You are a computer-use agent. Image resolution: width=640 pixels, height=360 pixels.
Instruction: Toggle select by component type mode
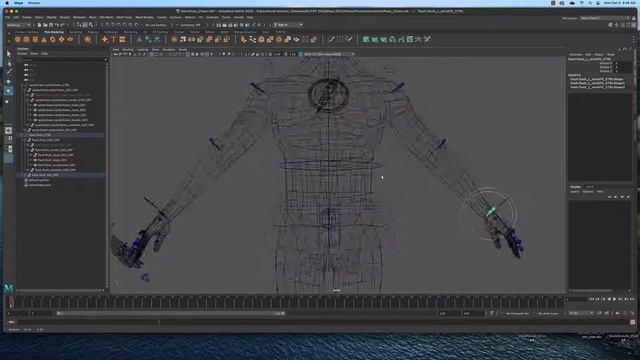90,25
